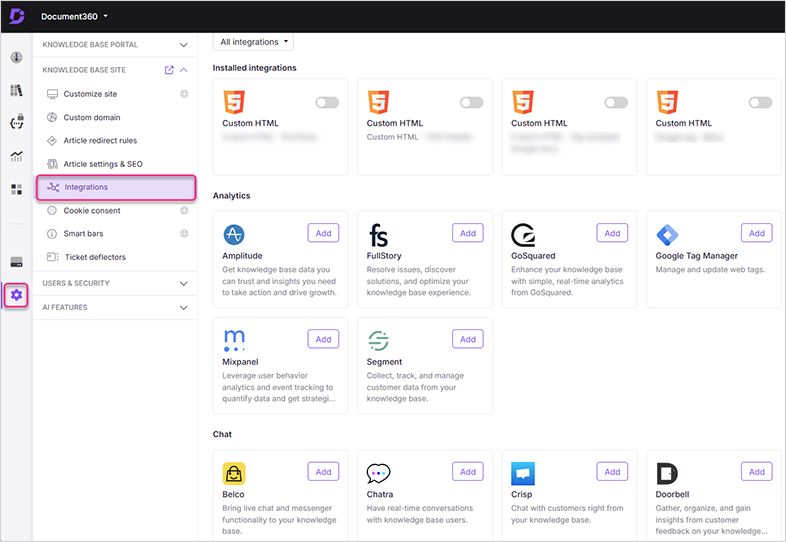Toggle Custom HTML card with two-line blurred description

(616, 102)
